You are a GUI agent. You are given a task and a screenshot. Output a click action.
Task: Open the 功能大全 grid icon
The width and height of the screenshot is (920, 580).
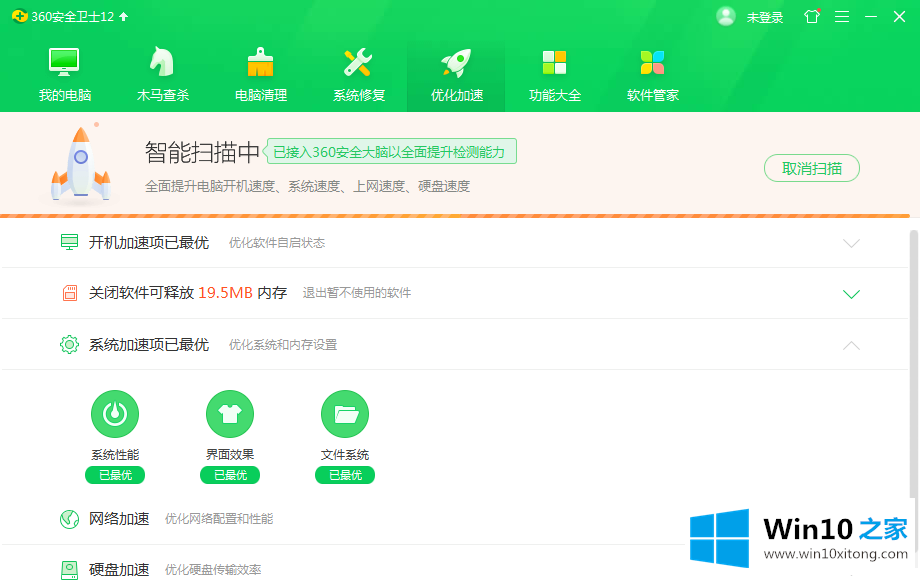(554, 62)
